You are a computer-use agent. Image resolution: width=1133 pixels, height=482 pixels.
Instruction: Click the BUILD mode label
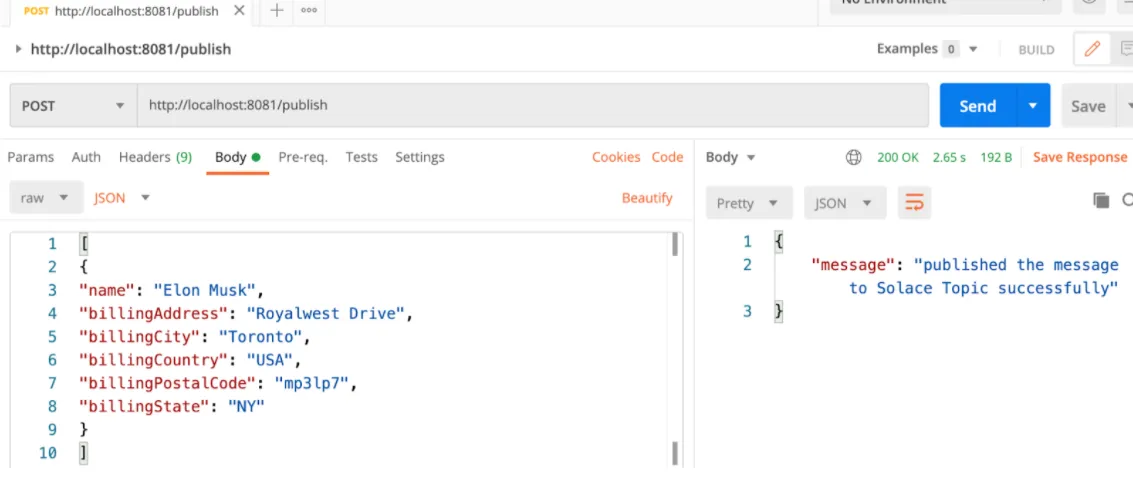pyautogui.click(x=1036, y=50)
